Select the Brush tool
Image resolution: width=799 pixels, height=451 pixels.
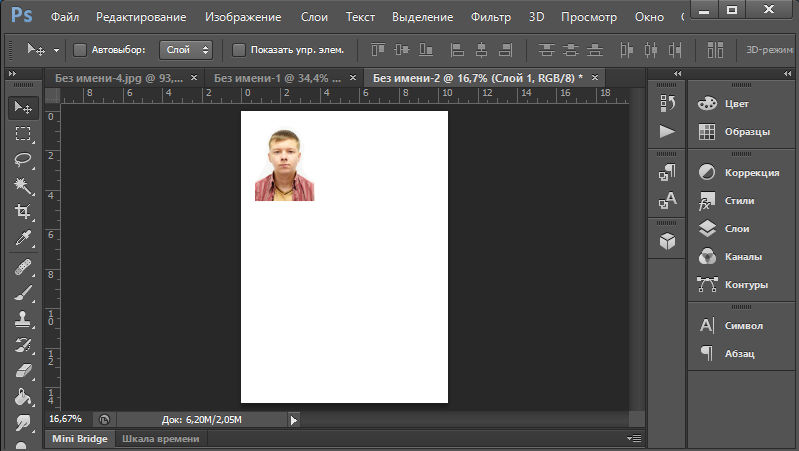pyautogui.click(x=23, y=292)
